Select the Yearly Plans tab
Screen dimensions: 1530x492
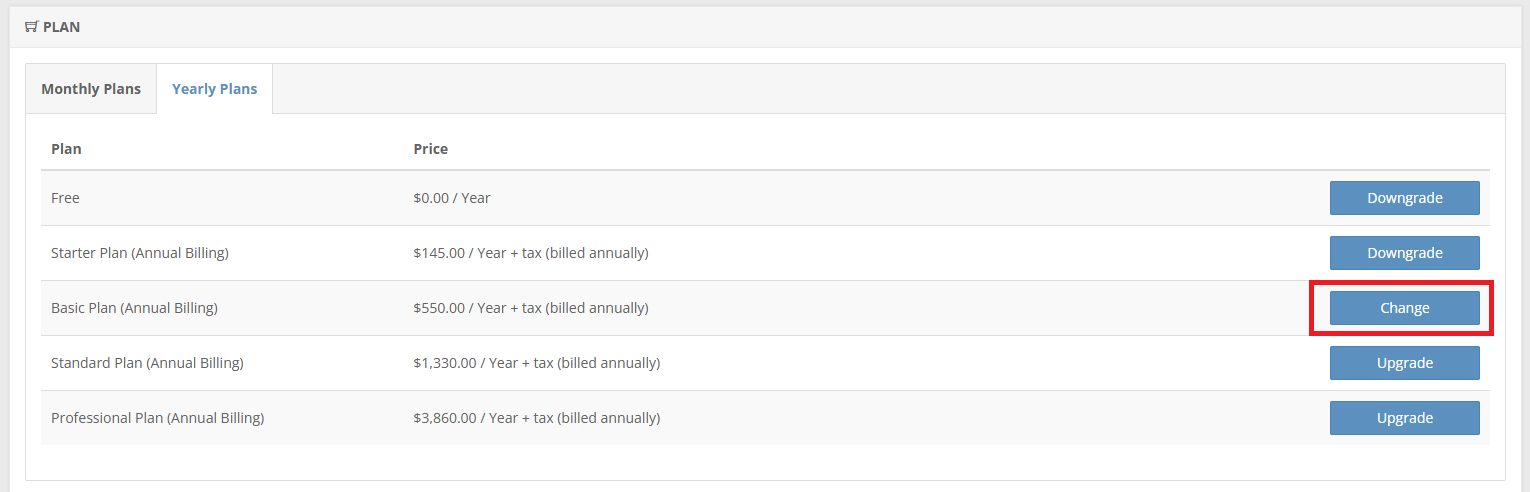click(x=214, y=89)
